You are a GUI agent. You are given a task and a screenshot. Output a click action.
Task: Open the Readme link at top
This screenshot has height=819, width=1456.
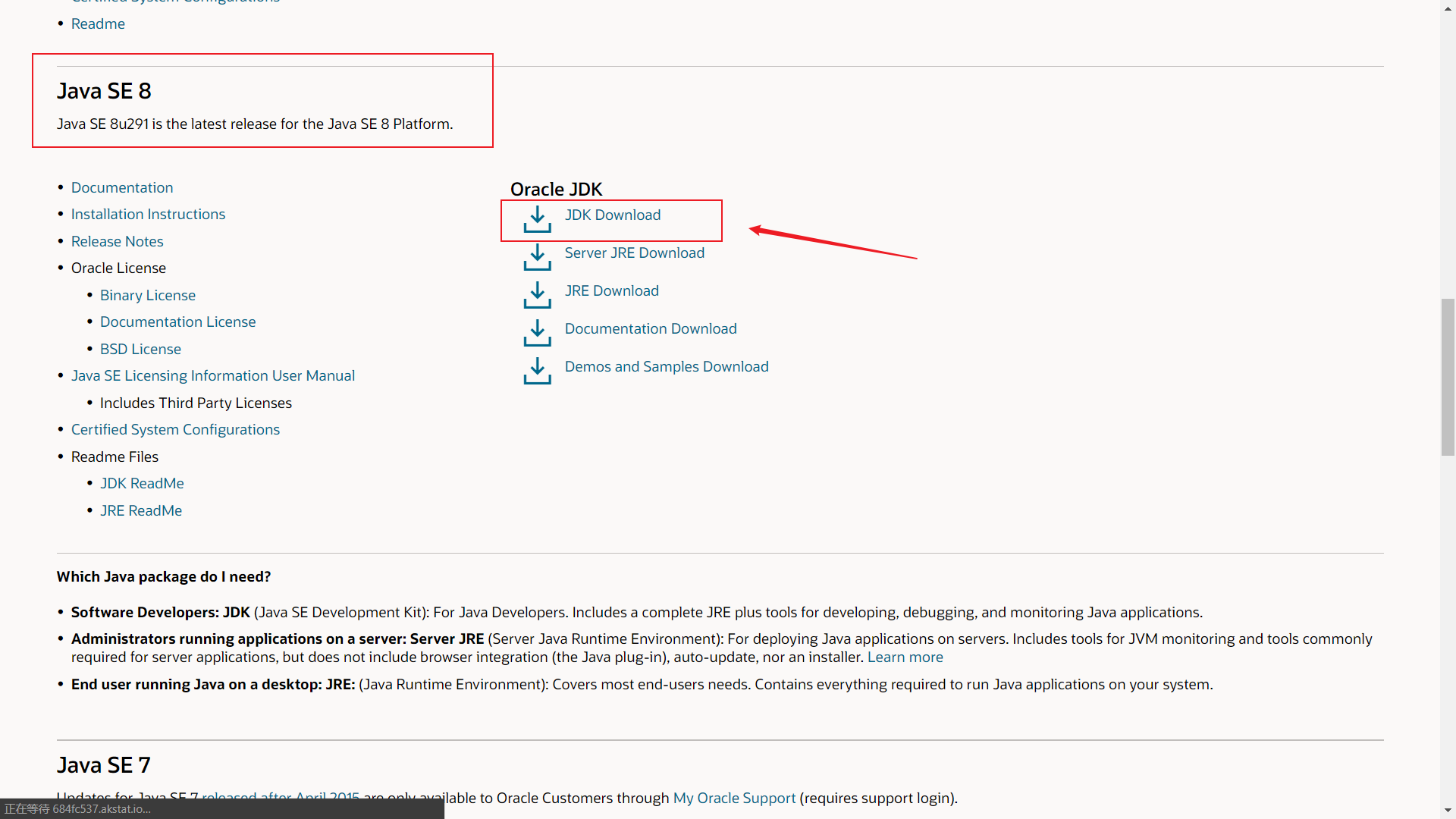click(x=98, y=24)
